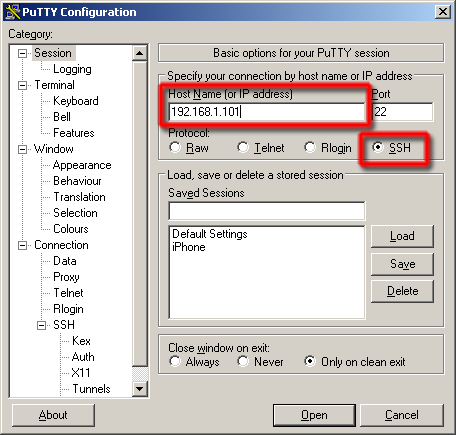Open the Bell settings category
The image size is (456, 435).
point(62,117)
